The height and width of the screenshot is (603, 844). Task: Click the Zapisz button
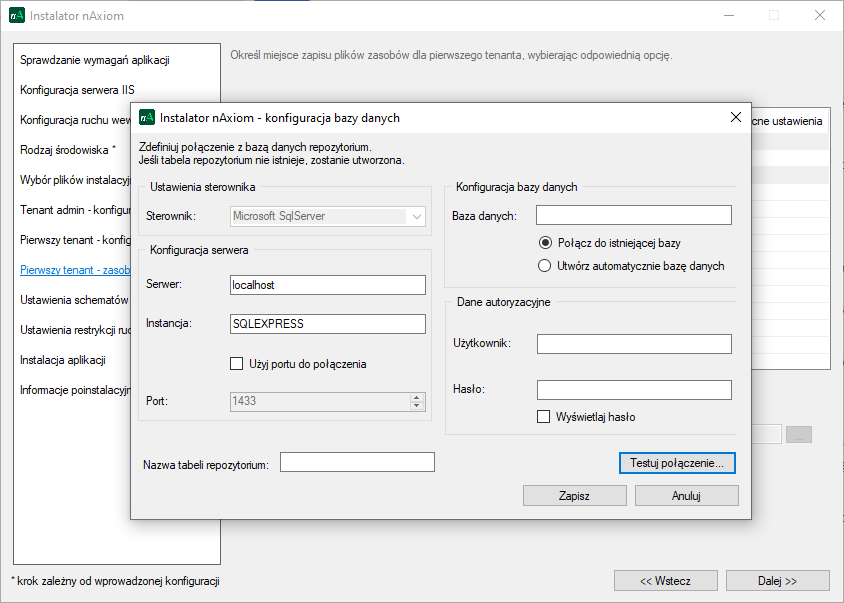(x=574, y=496)
